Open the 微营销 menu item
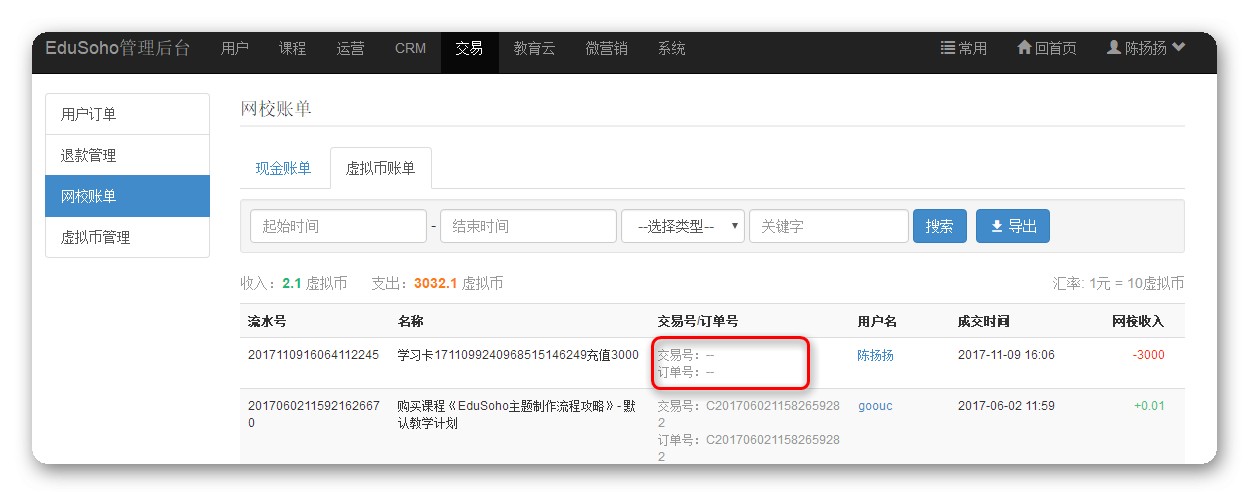The height and width of the screenshot is (496, 1249). (x=606, y=49)
